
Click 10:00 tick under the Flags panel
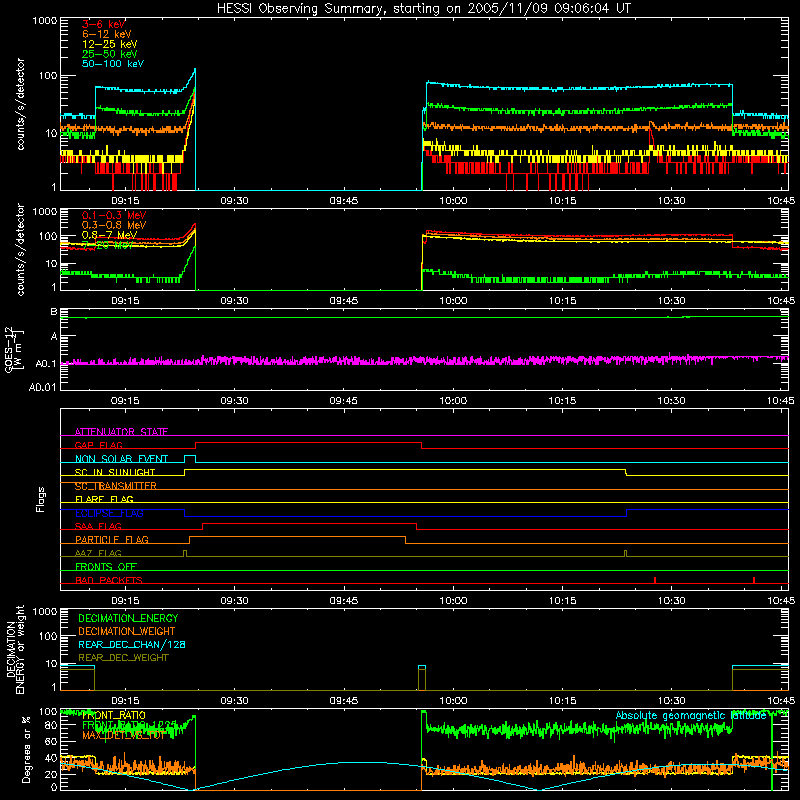coord(453,601)
